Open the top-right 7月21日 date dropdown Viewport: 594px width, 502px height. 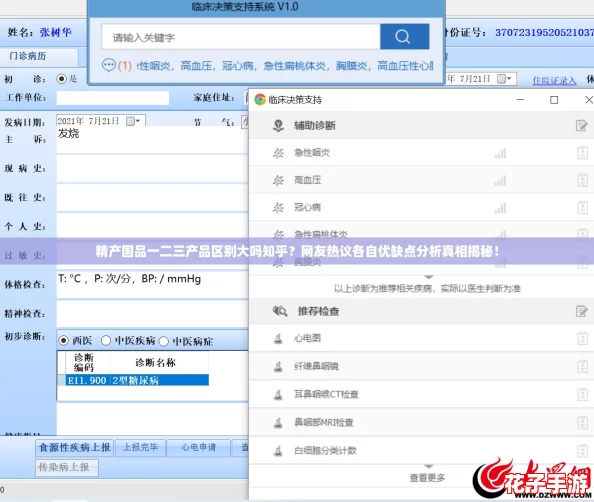(504, 78)
